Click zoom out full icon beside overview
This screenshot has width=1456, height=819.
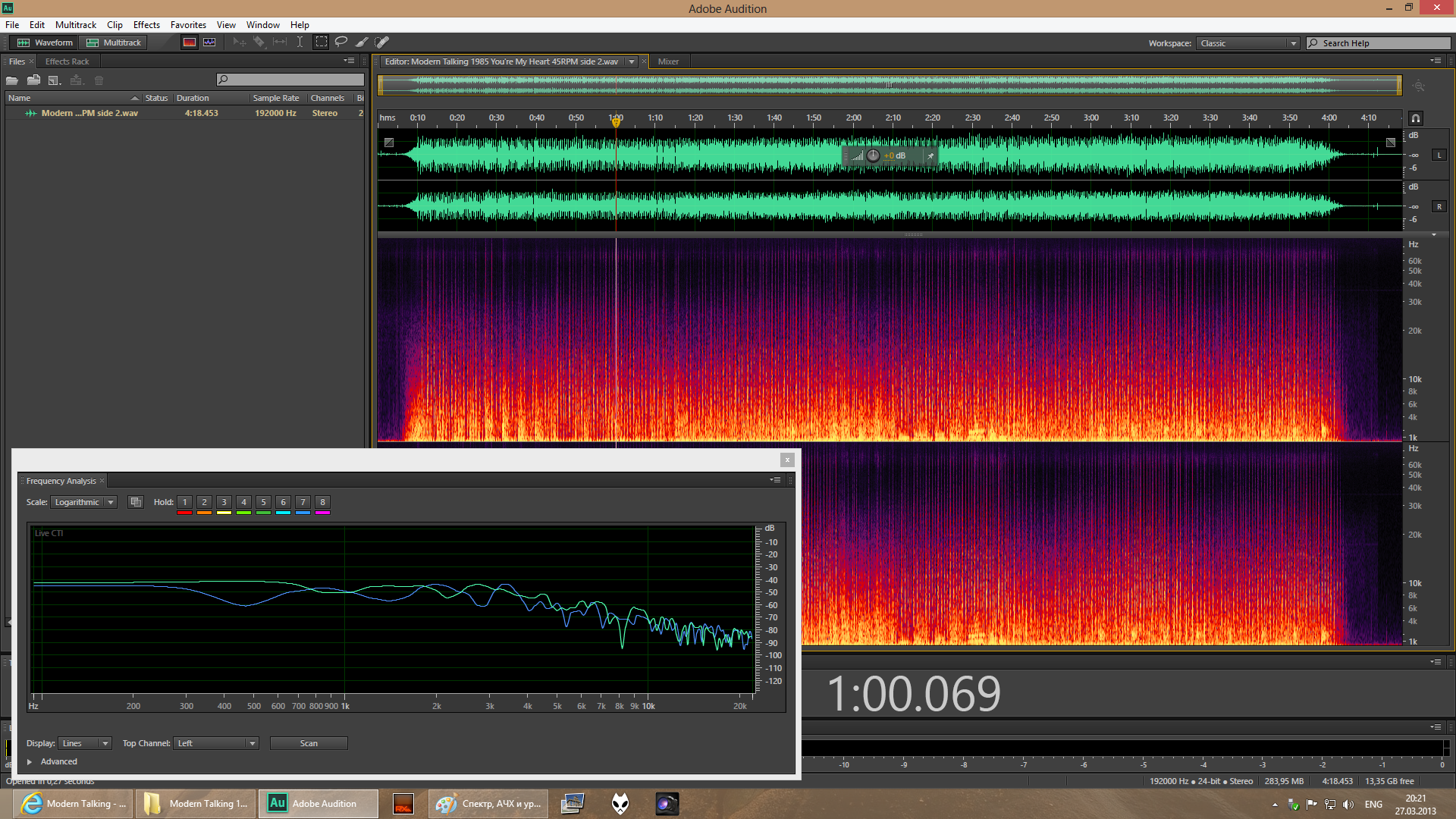pos(1419,86)
